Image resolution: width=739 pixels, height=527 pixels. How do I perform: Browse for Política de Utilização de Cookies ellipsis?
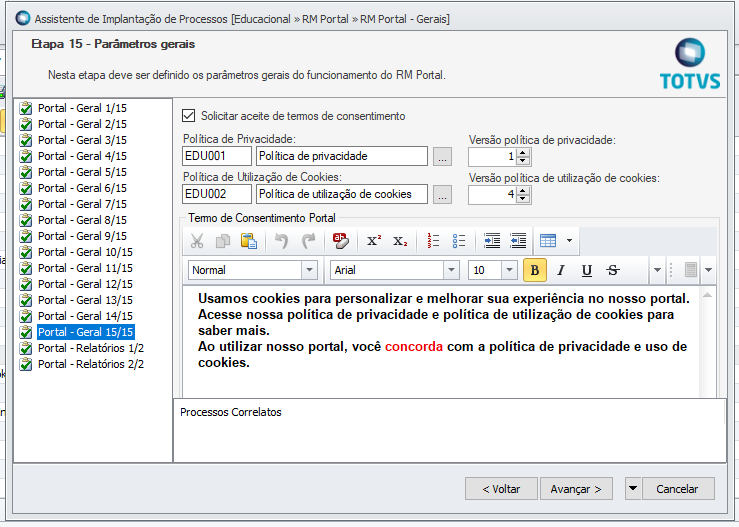[442, 194]
